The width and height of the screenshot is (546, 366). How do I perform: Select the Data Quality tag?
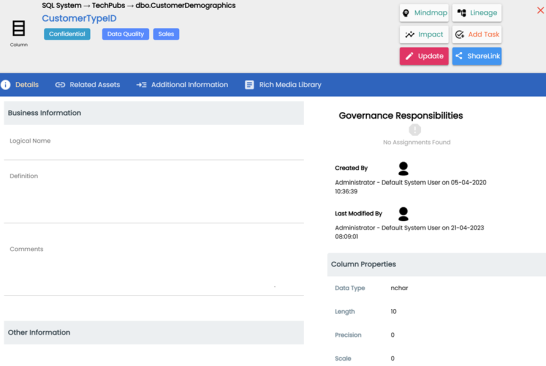(125, 34)
